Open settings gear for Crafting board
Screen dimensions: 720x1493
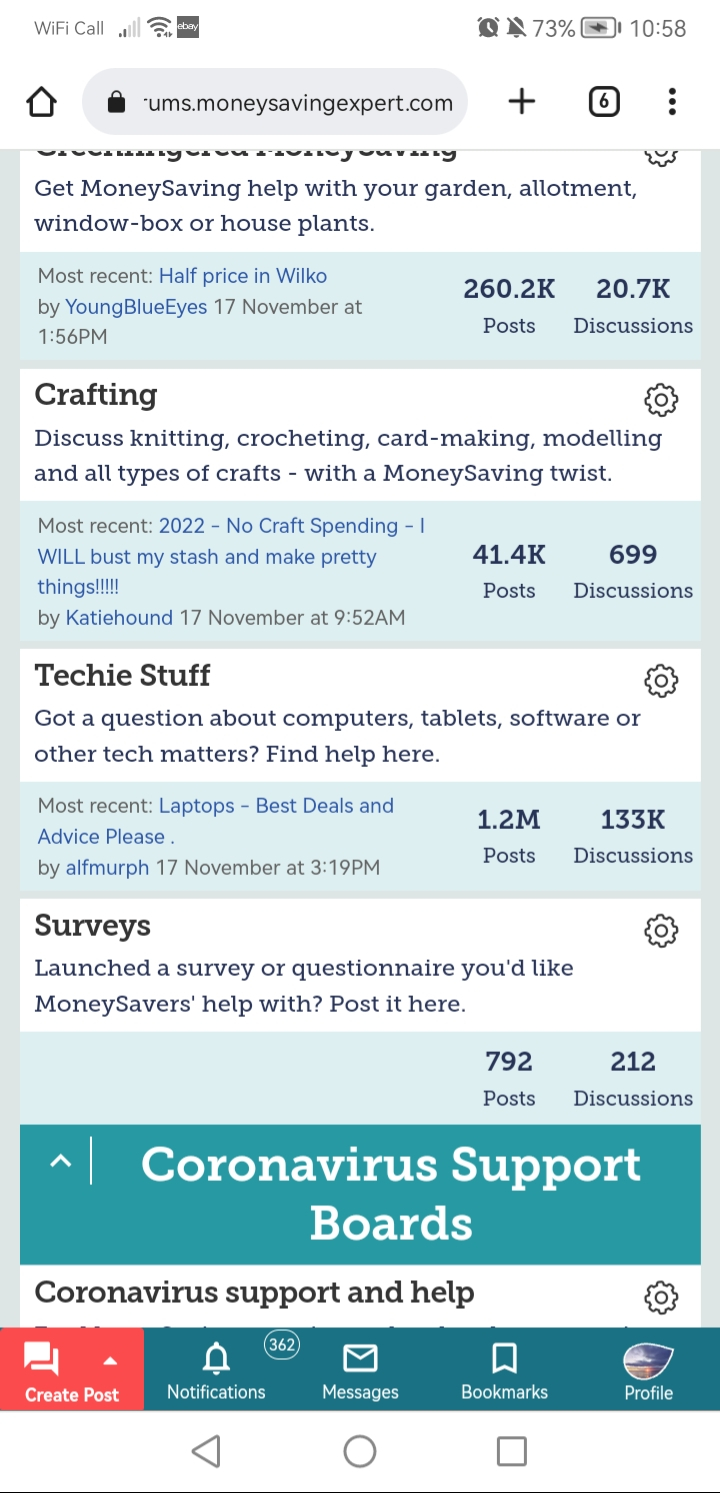[660, 400]
